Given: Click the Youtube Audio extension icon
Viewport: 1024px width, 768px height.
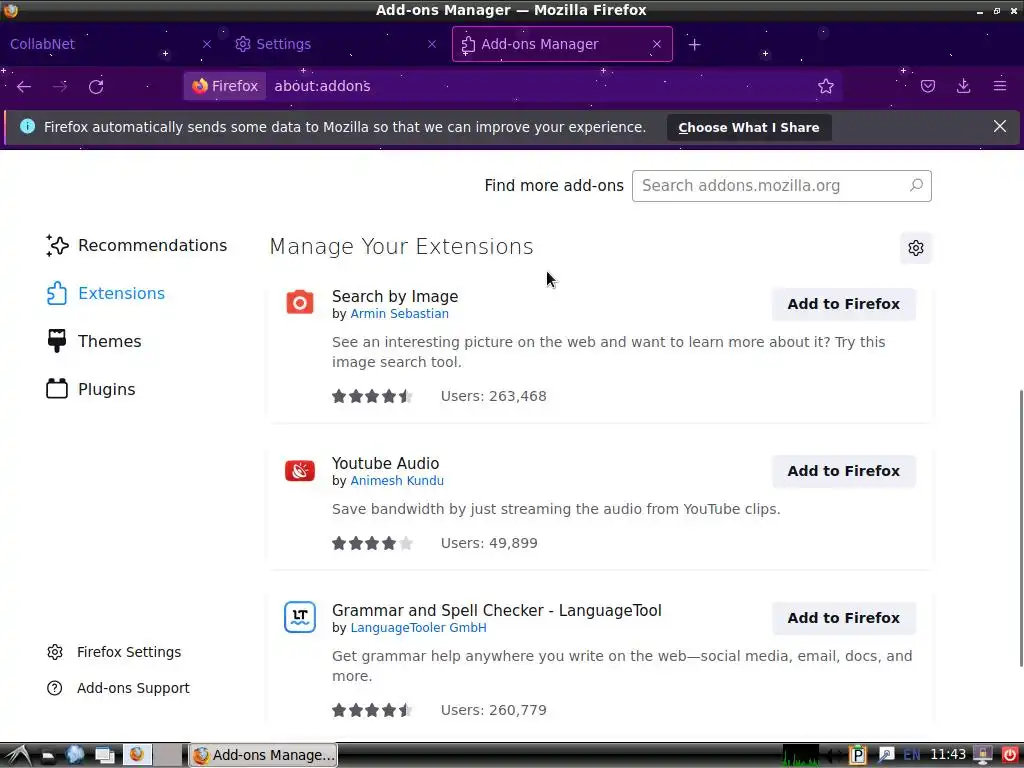Looking at the screenshot, I should 300,470.
